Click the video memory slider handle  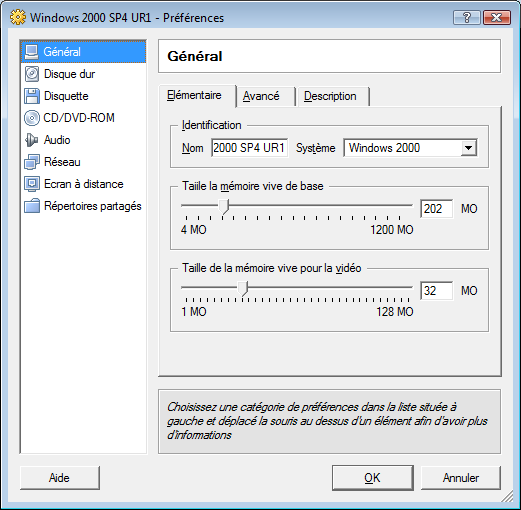click(x=243, y=288)
